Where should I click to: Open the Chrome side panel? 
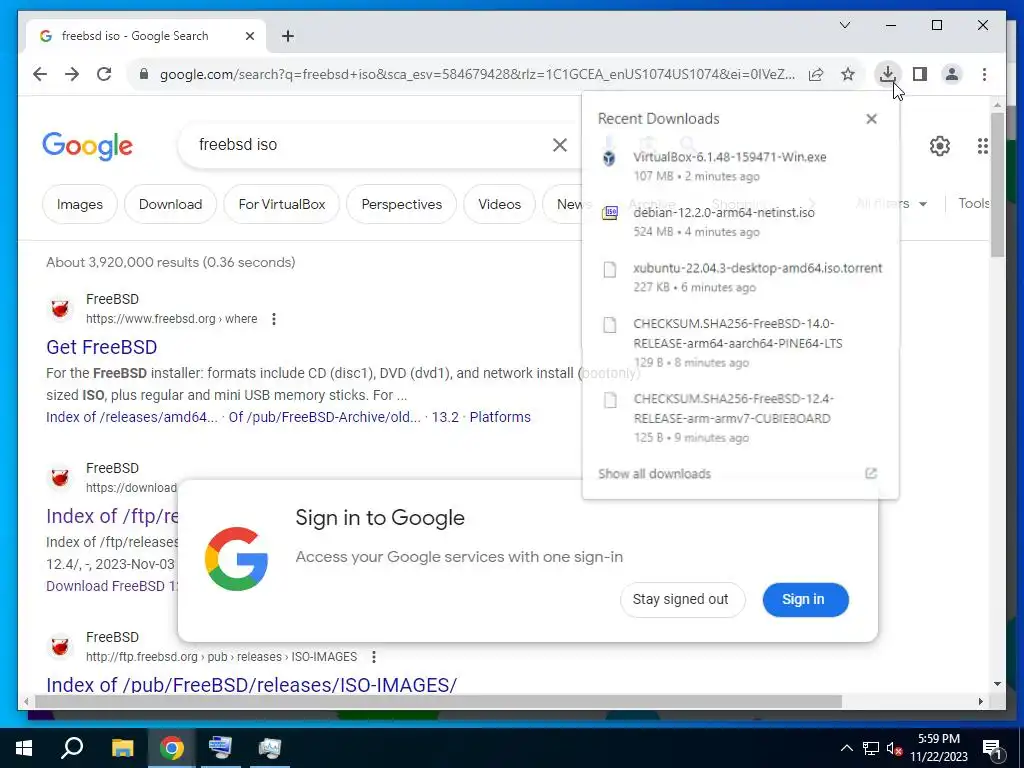pos(920,74)
